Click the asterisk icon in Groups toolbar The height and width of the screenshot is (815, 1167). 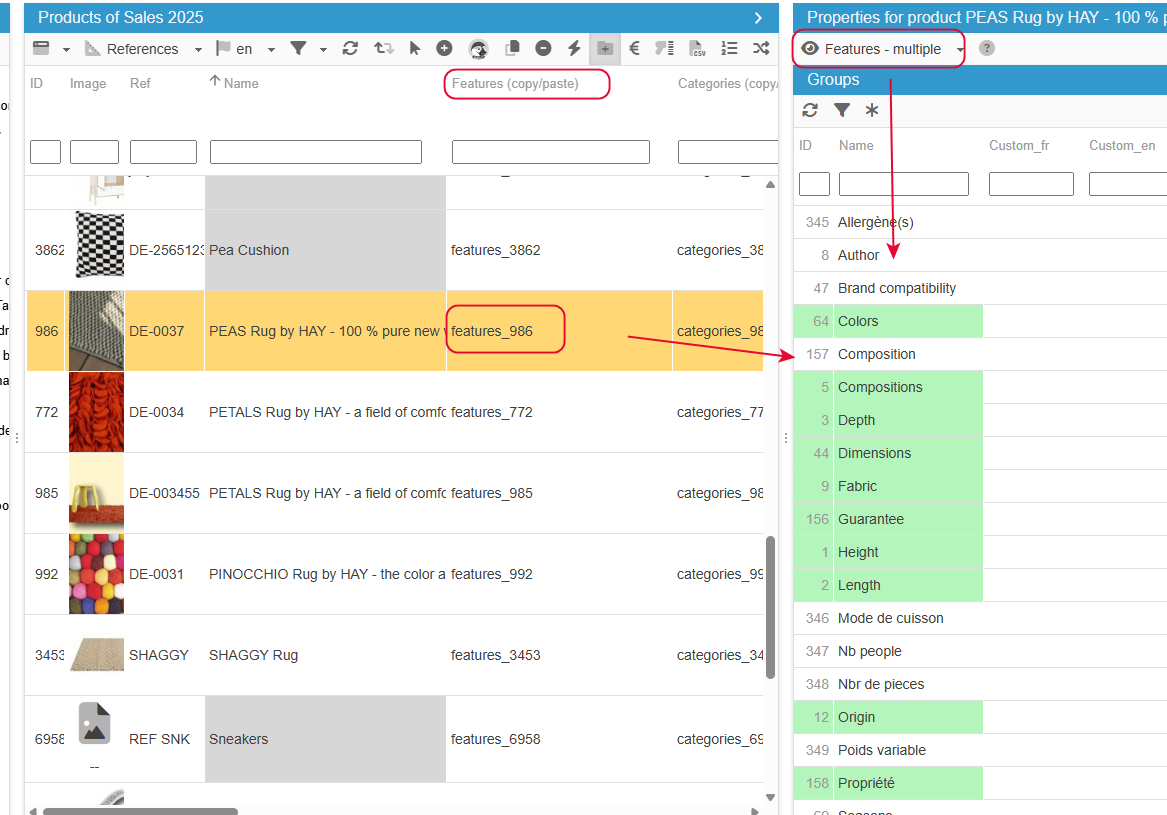872,110
